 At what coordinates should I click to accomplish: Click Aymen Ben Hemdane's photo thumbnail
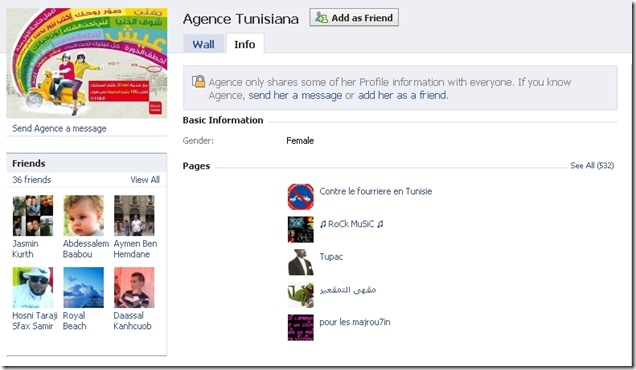tap(134, 215)
